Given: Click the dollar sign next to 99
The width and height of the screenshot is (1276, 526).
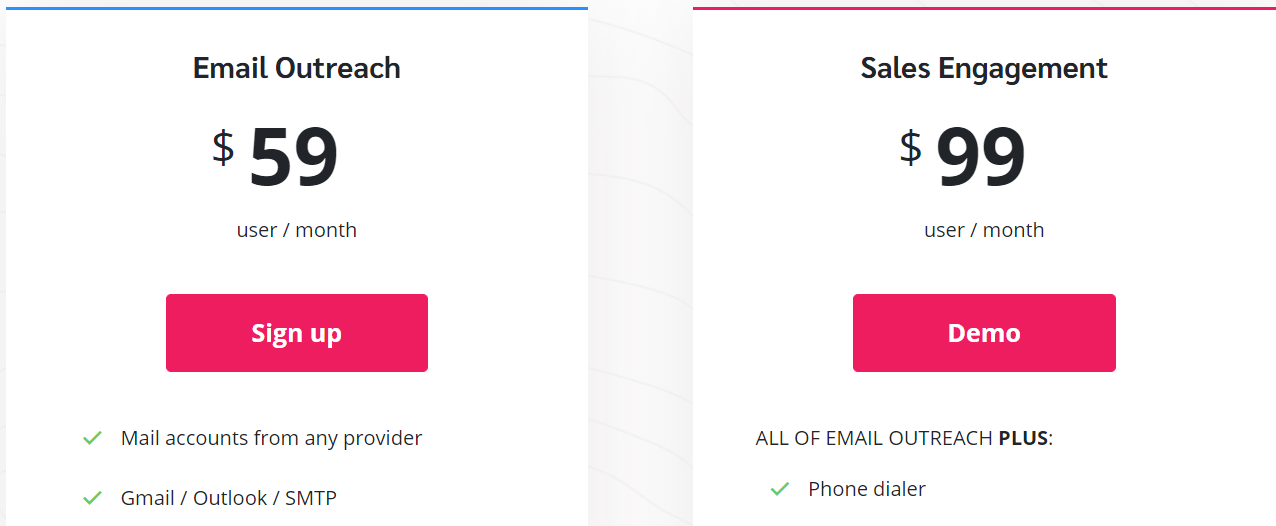Looking at the screenshot, I should tap(910, 148).
